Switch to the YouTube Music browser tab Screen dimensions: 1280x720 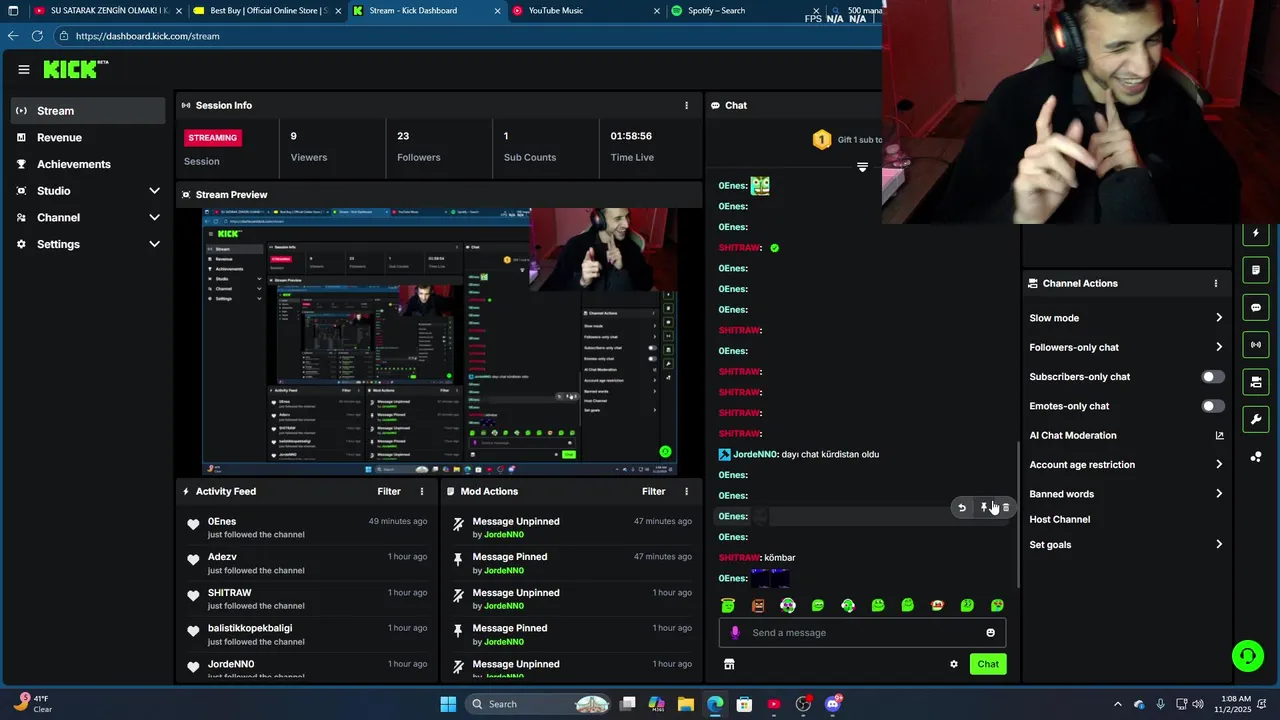[x=585, y=11]
